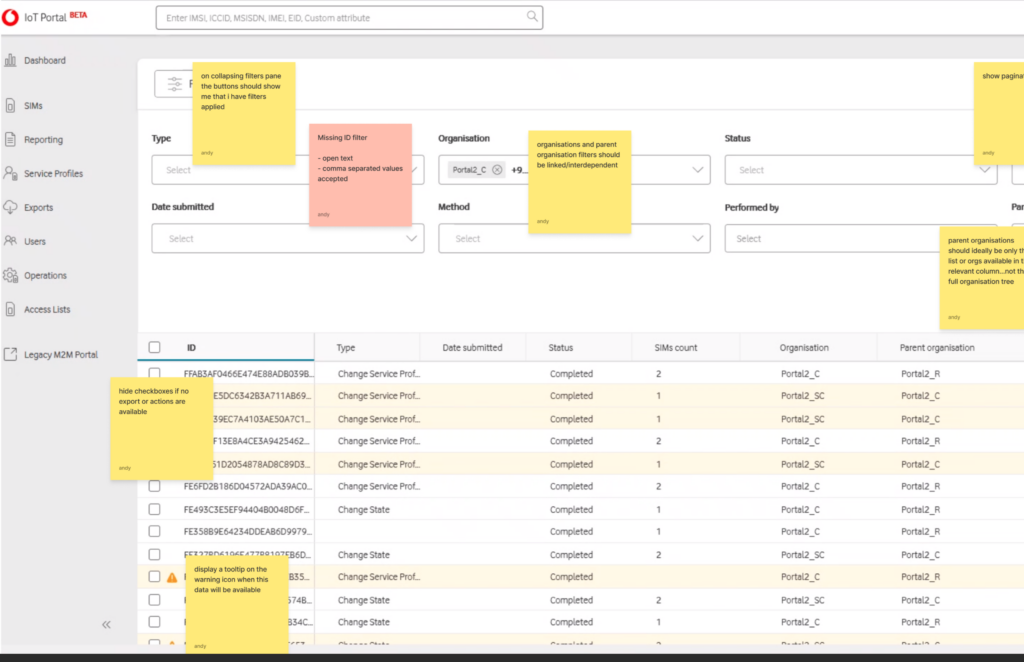Open the Method filter dropdown
Image resolution: width=1024 pixels, height=662 pixels.
[574, 238]
